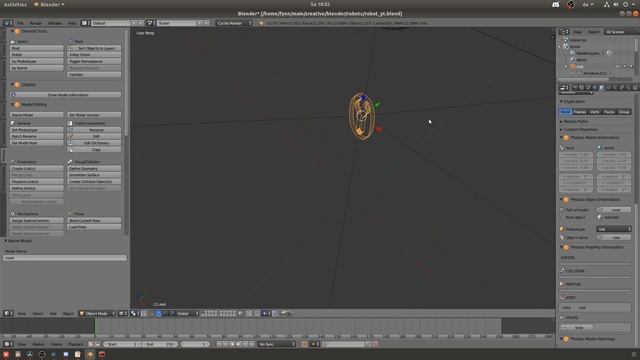Open the Marker menu in timeline

click(38, 344)
